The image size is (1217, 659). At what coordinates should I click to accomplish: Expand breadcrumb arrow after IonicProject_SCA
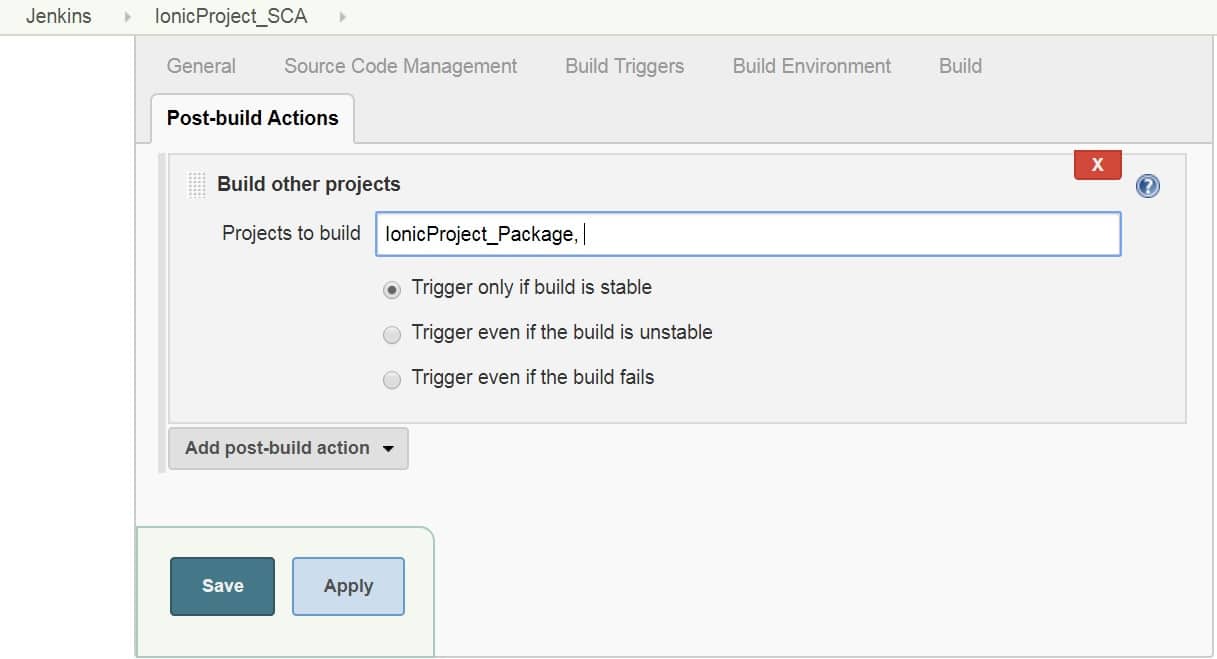click(x=343, y=17)
